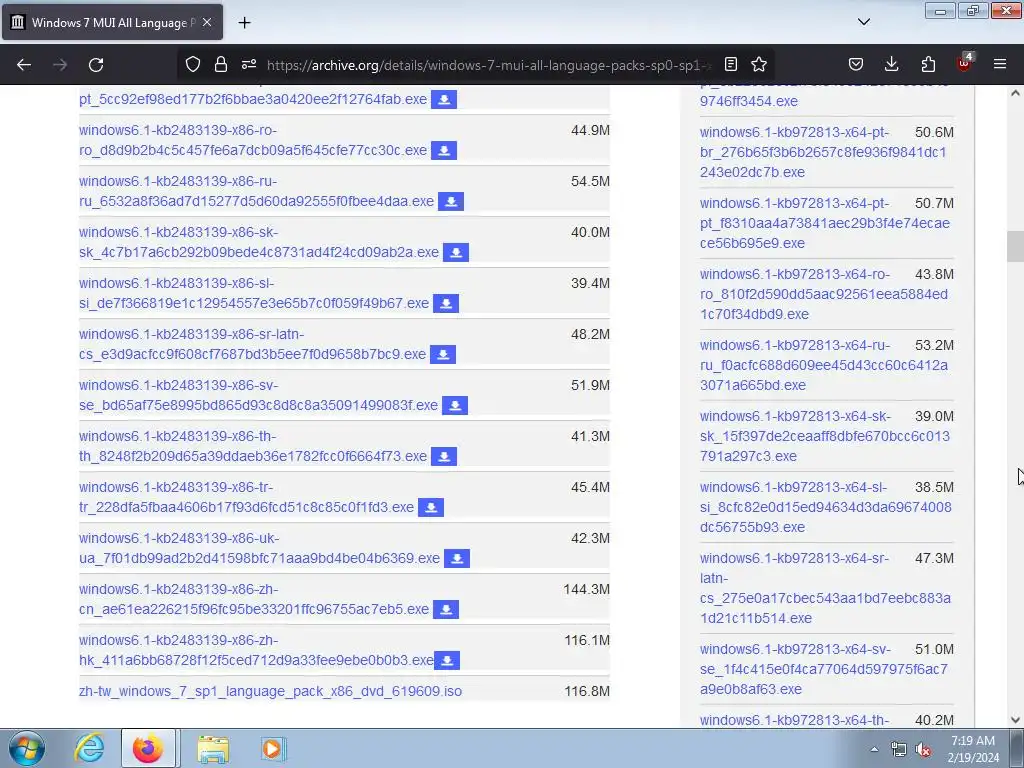
Task: Click scrollbar down arrow
Action: tap(1015, 720)
